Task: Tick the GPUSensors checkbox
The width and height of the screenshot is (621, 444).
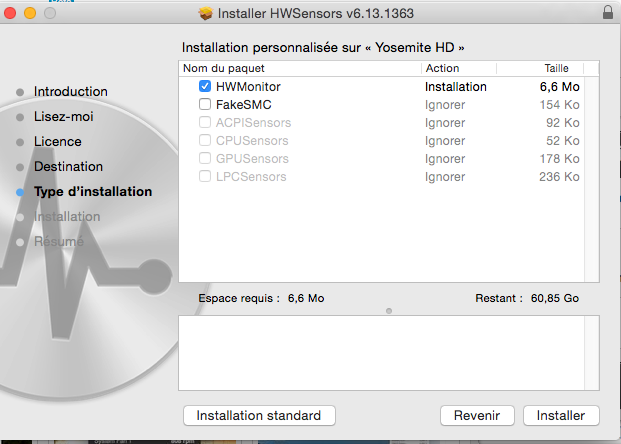Action: pyautogui.click(x=205, y=158)
